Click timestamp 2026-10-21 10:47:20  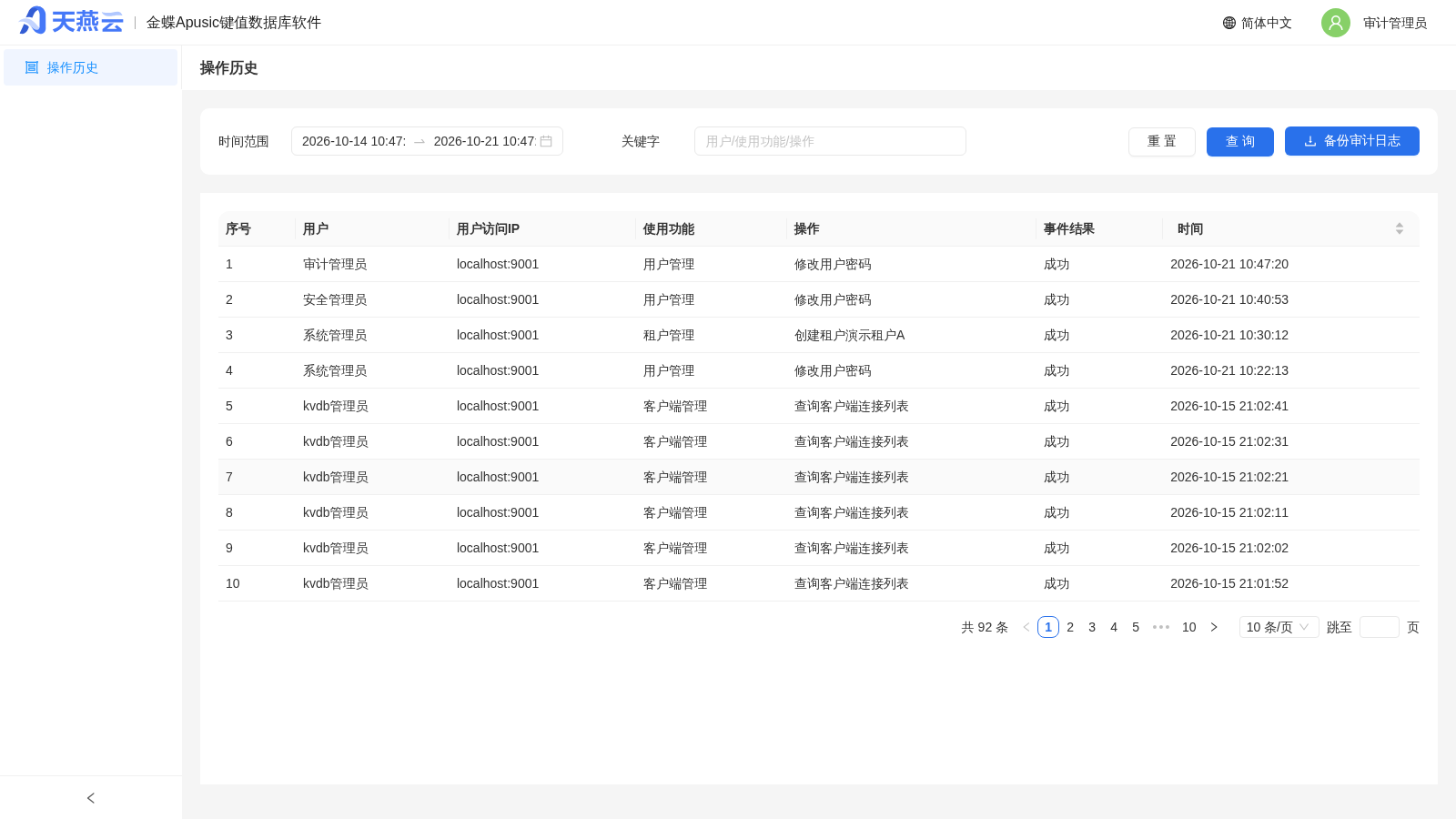coord(1229,264)
